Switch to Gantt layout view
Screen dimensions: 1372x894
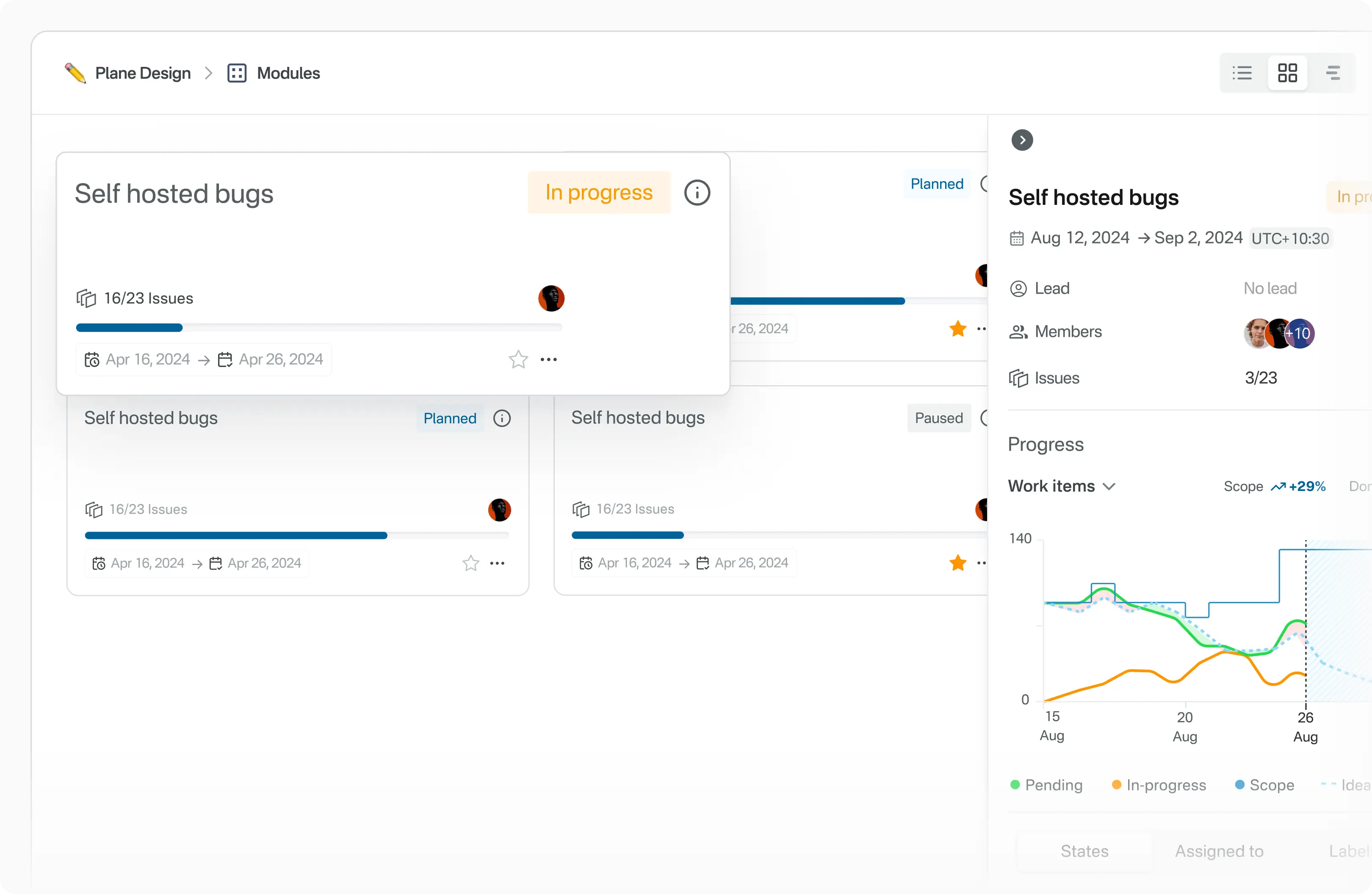click(1333, 73)
